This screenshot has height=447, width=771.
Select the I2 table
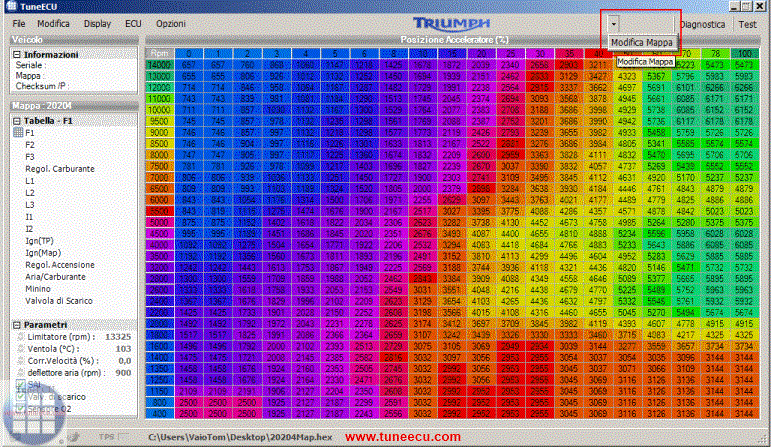29,229
